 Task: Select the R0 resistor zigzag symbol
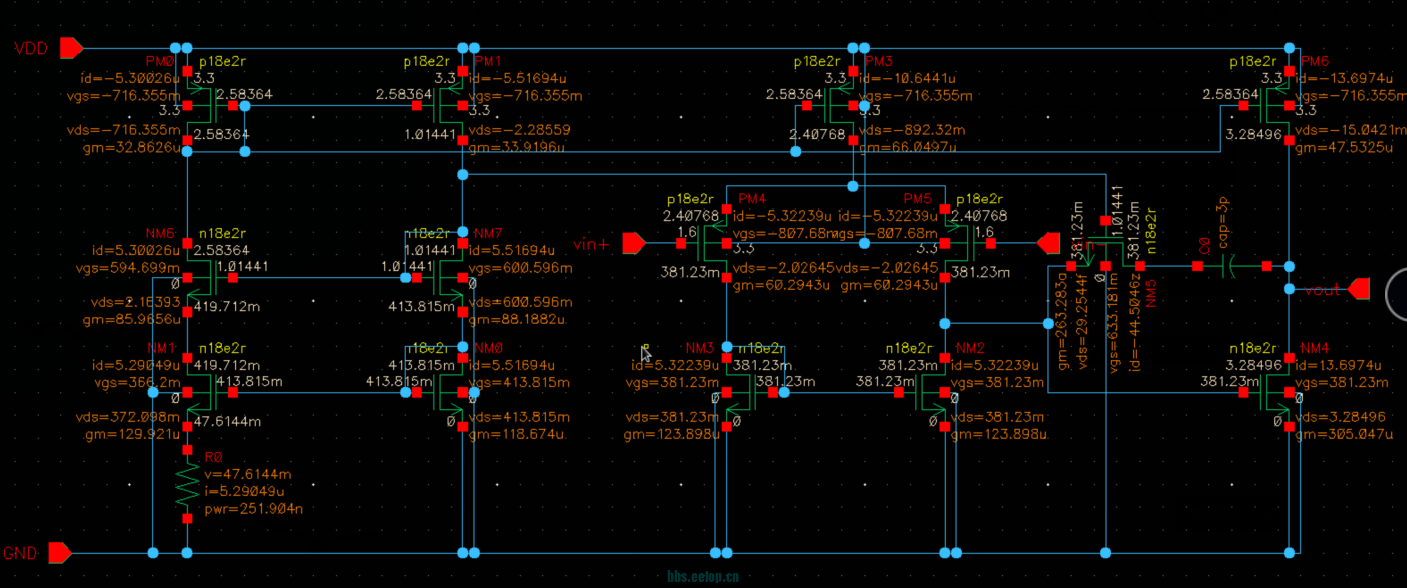tap(187, 484)
